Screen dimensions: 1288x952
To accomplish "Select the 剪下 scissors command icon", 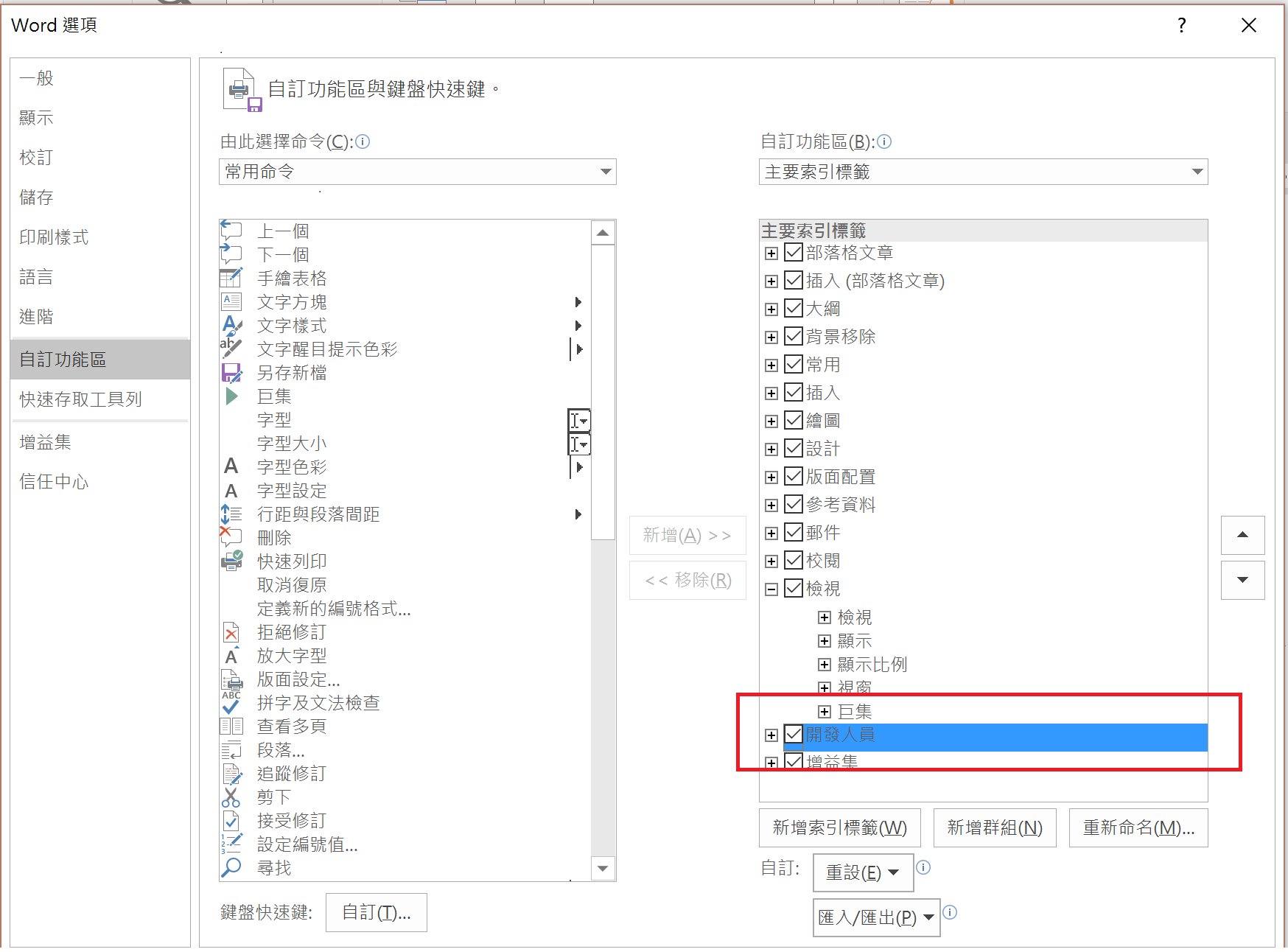I will [231, 797].
